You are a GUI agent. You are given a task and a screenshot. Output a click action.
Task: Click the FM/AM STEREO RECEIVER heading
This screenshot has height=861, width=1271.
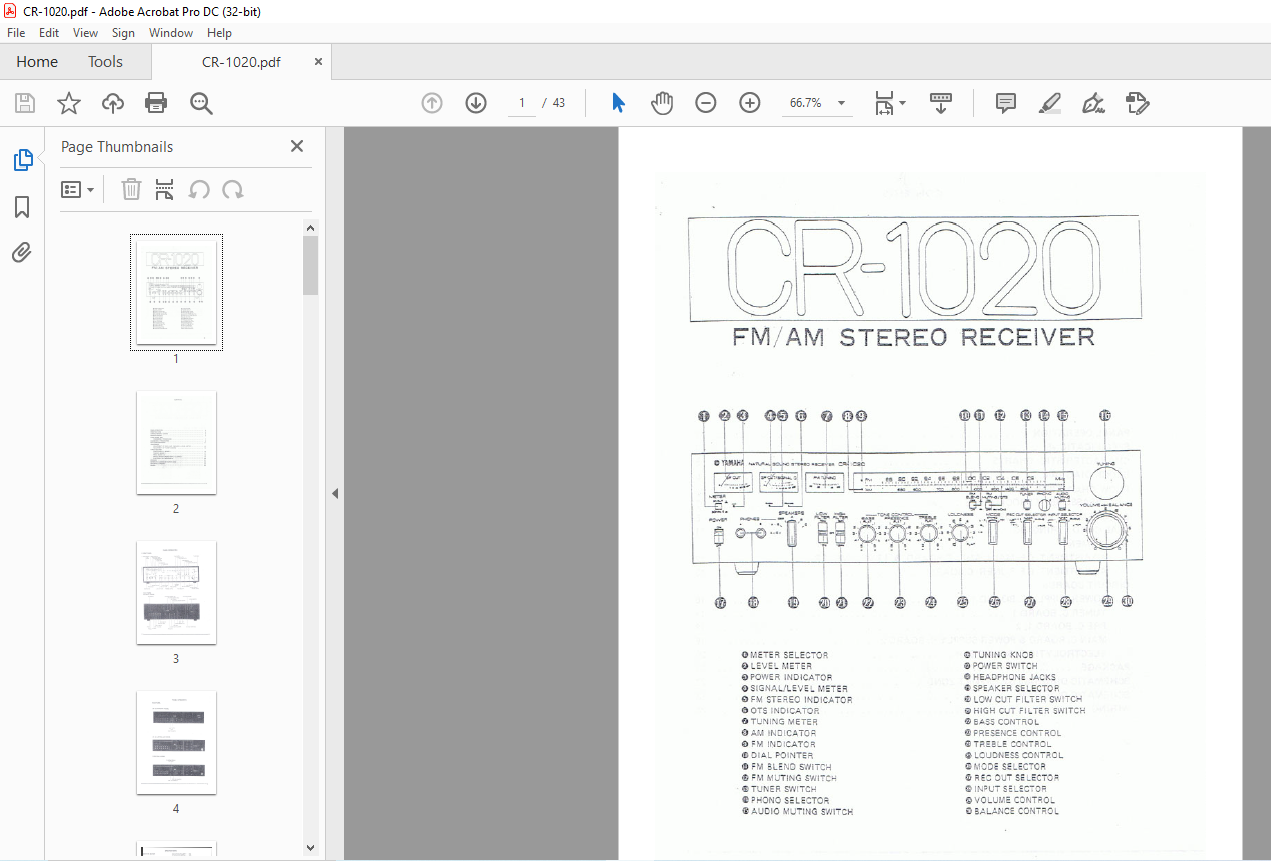coord(913,337)
